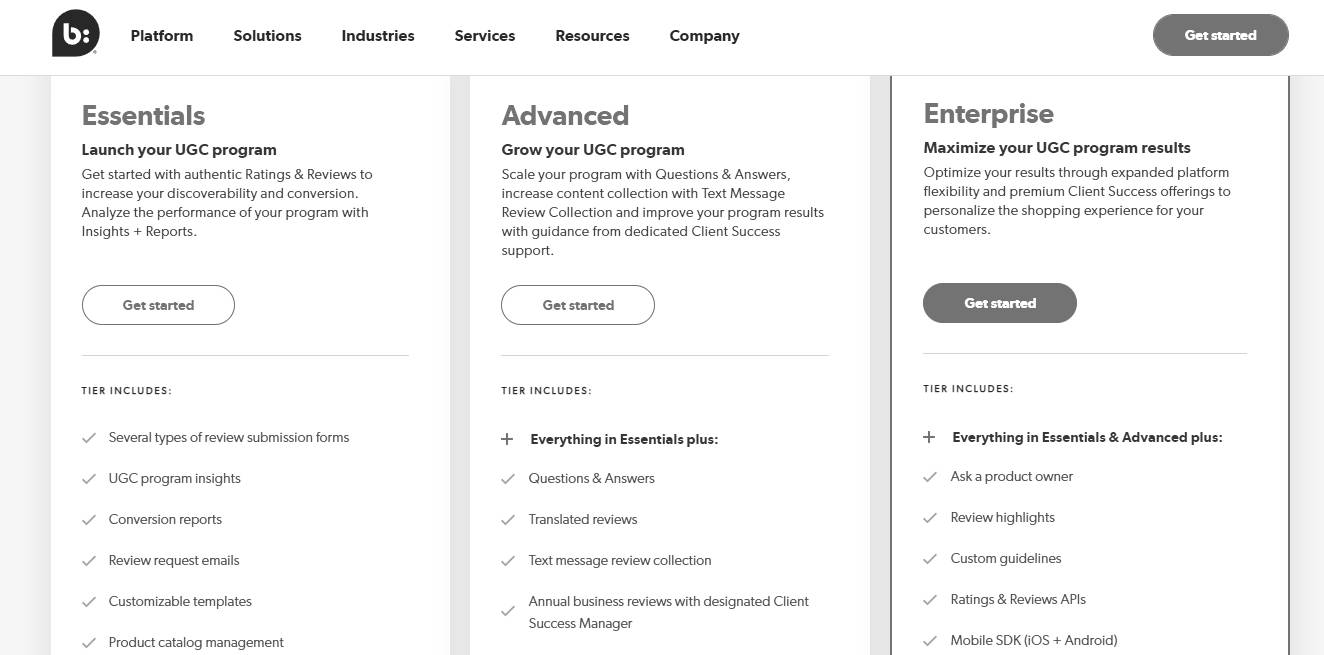Click the Bazaarvoice logo icon
The image size is (1324, 655).
point(76,33)
